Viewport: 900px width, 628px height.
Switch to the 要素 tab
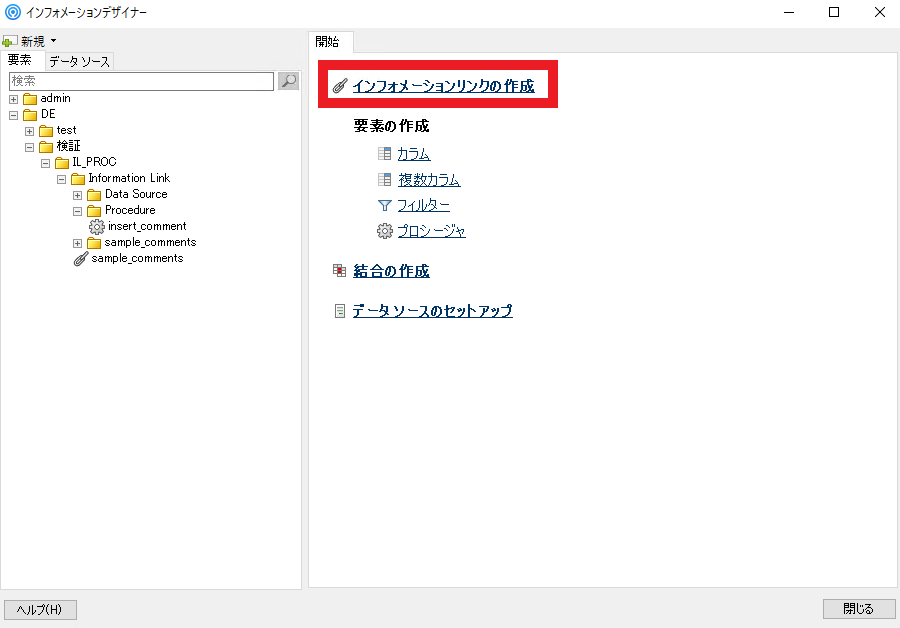(20, 60)
